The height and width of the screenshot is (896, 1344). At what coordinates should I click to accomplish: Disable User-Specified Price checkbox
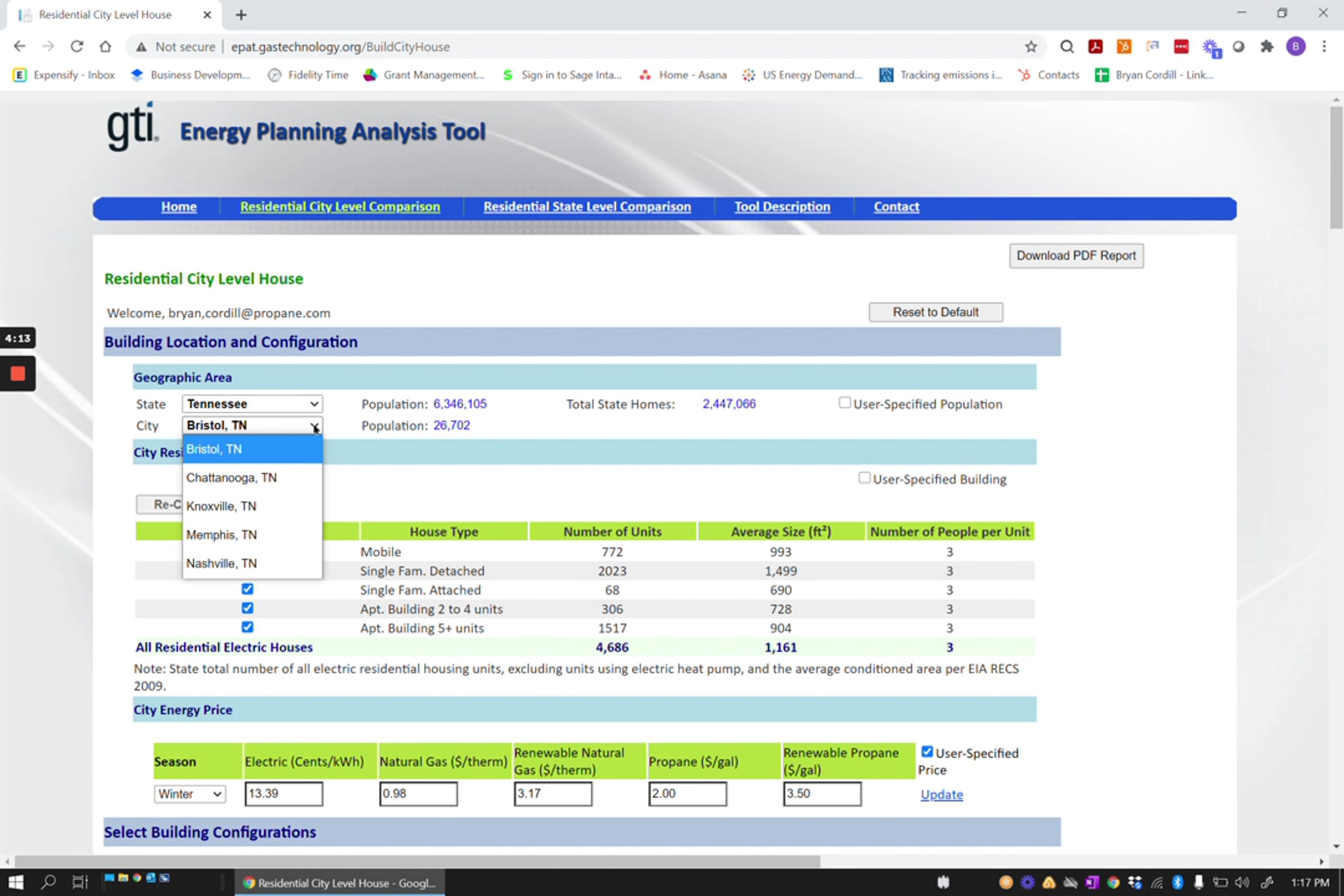(927, 752)
